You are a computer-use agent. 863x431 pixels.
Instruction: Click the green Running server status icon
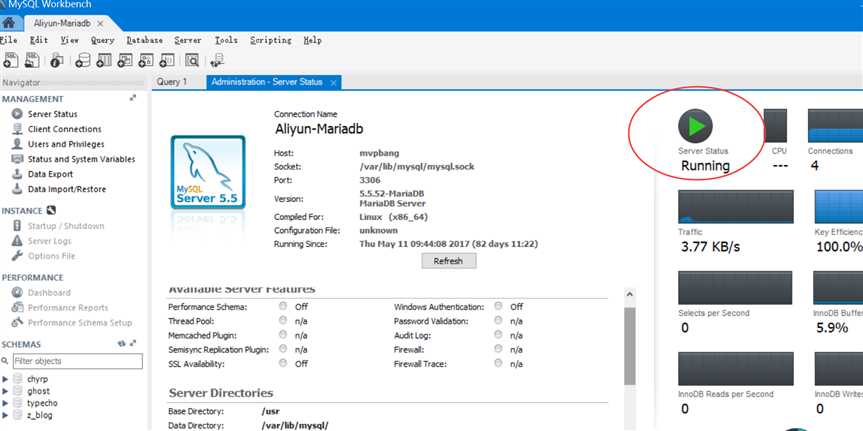tap(695, 126)
